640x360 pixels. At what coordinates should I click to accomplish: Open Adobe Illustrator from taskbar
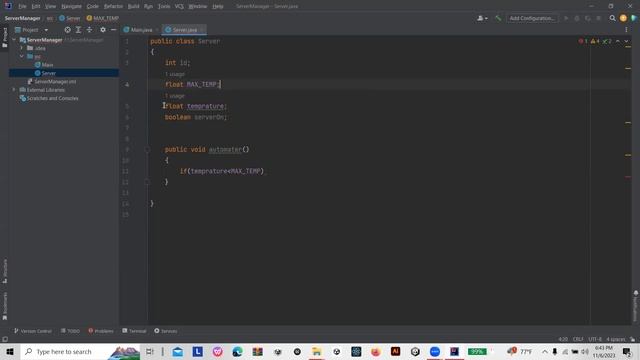pyautogui.click(x=395, y=351)
